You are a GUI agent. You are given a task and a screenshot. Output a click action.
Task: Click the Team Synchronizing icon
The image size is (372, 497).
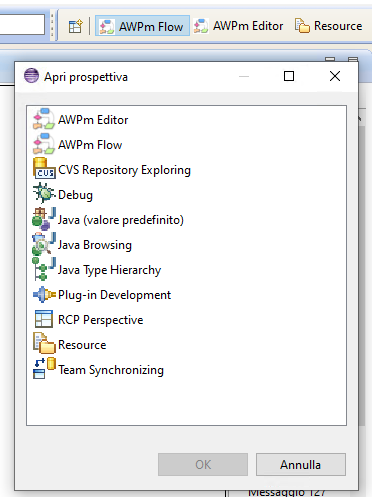point(44,368)
